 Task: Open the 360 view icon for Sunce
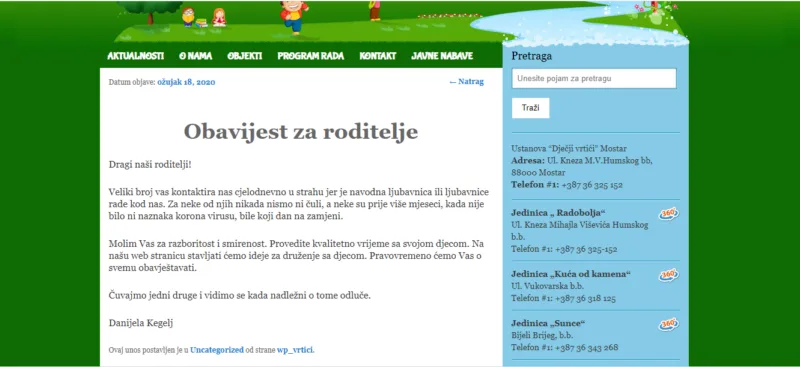(668, 324)
